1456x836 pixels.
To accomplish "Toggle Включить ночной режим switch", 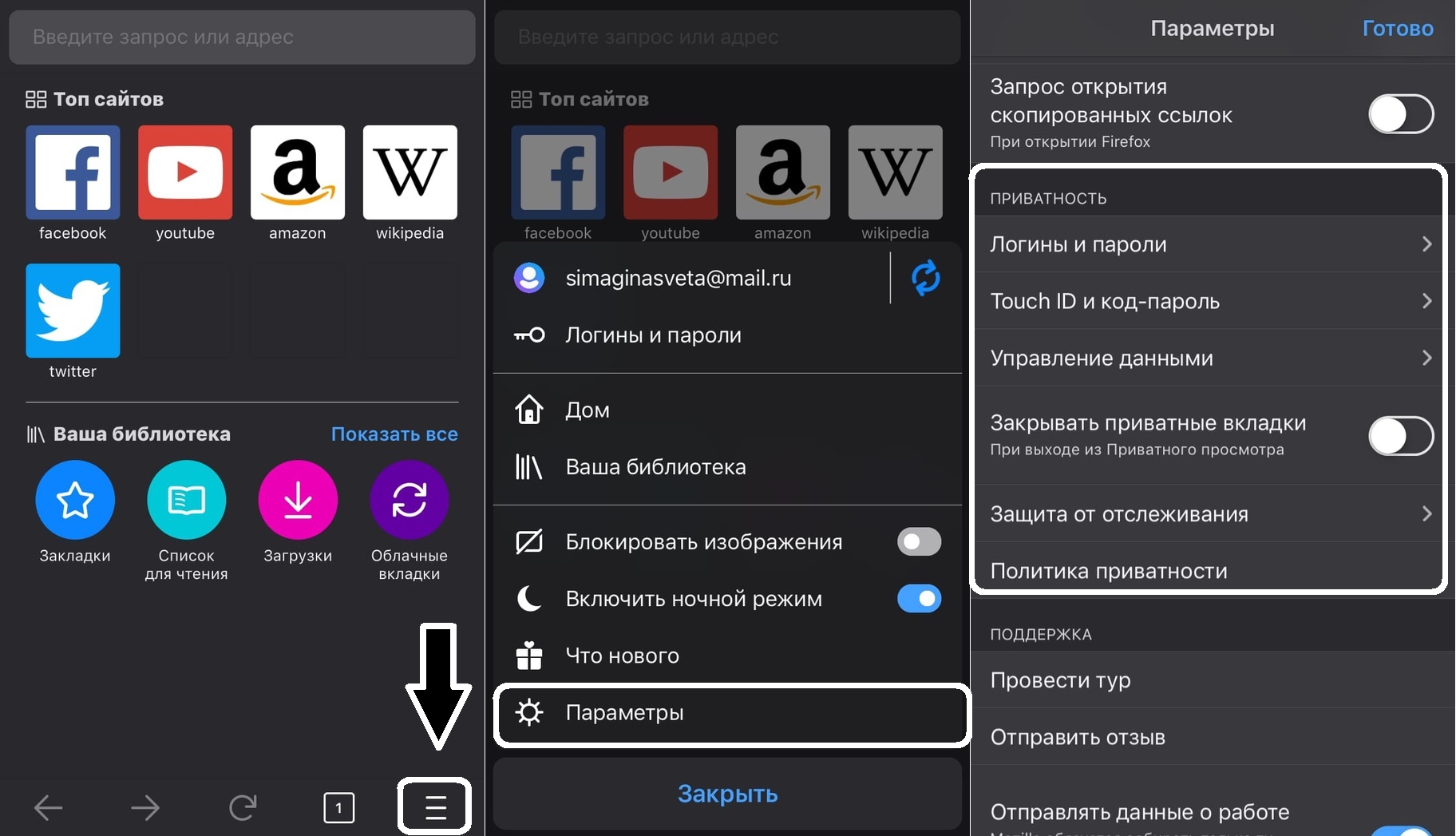I will point(920,599).
